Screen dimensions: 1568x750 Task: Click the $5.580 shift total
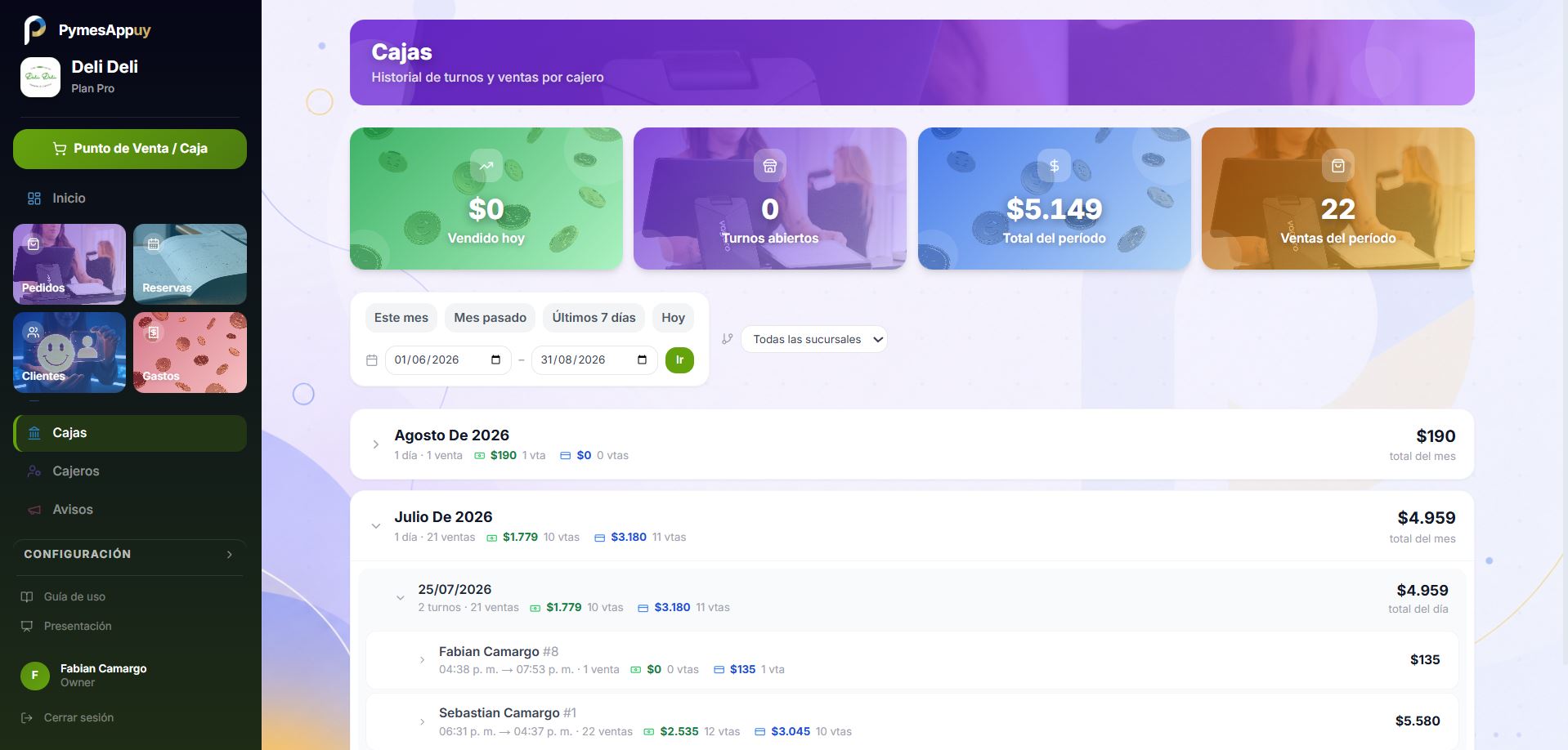click(1418, 721)
